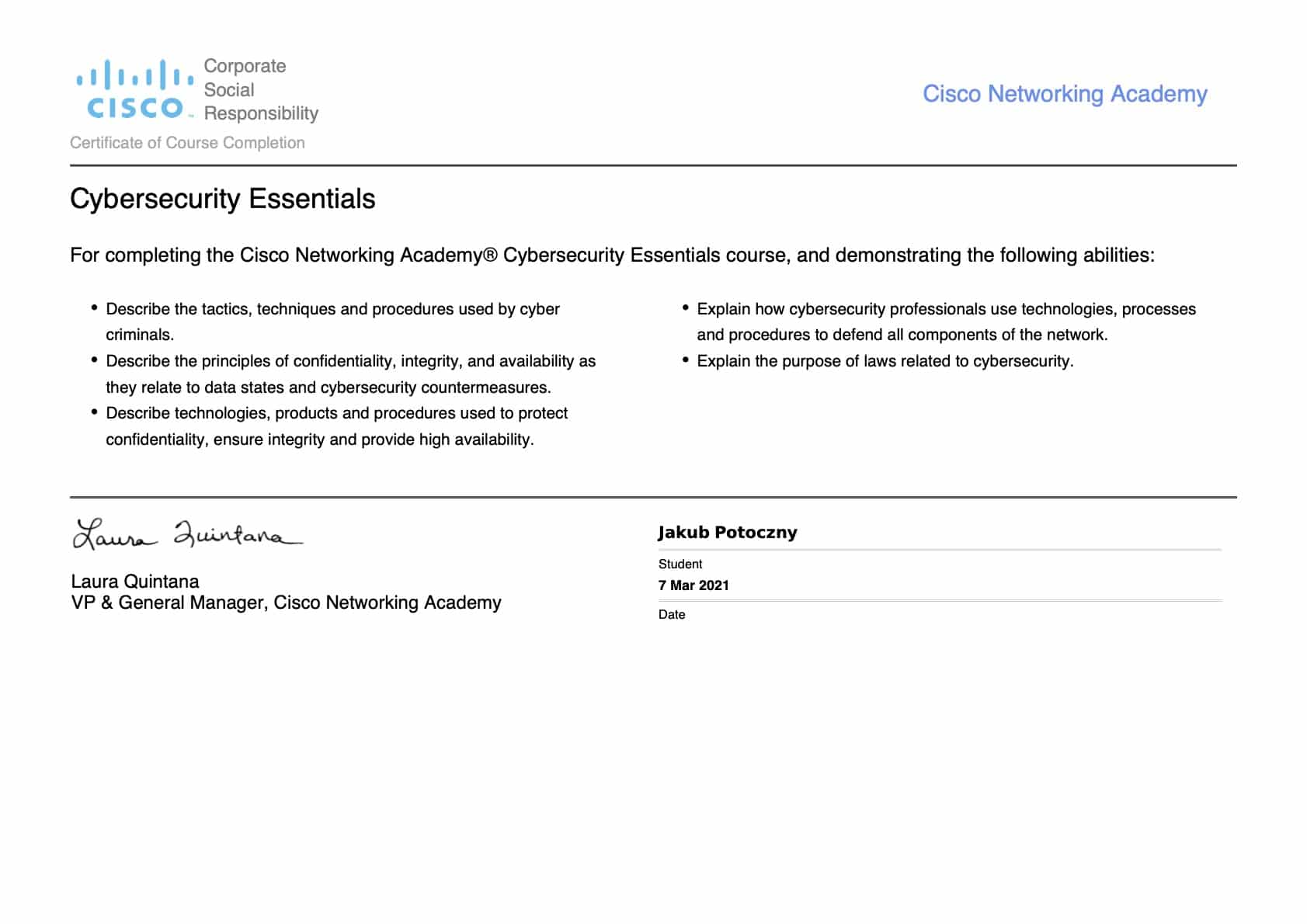Click the date 7 Mar 2021
The width and height of the screenshot is (1307, 924).
coord(693,585)
